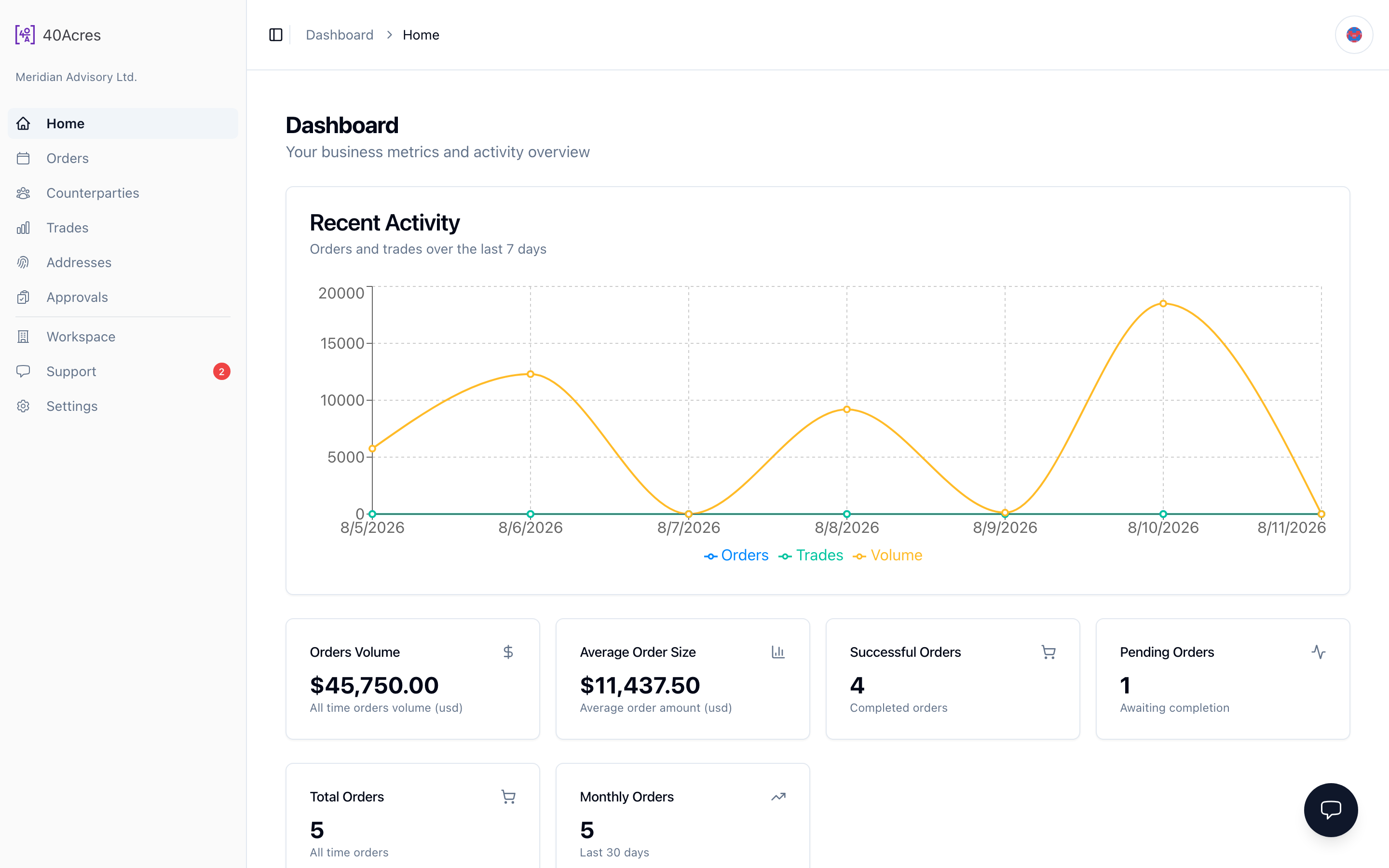Click dollar icon on Orders Volume card

coord(508,652)
